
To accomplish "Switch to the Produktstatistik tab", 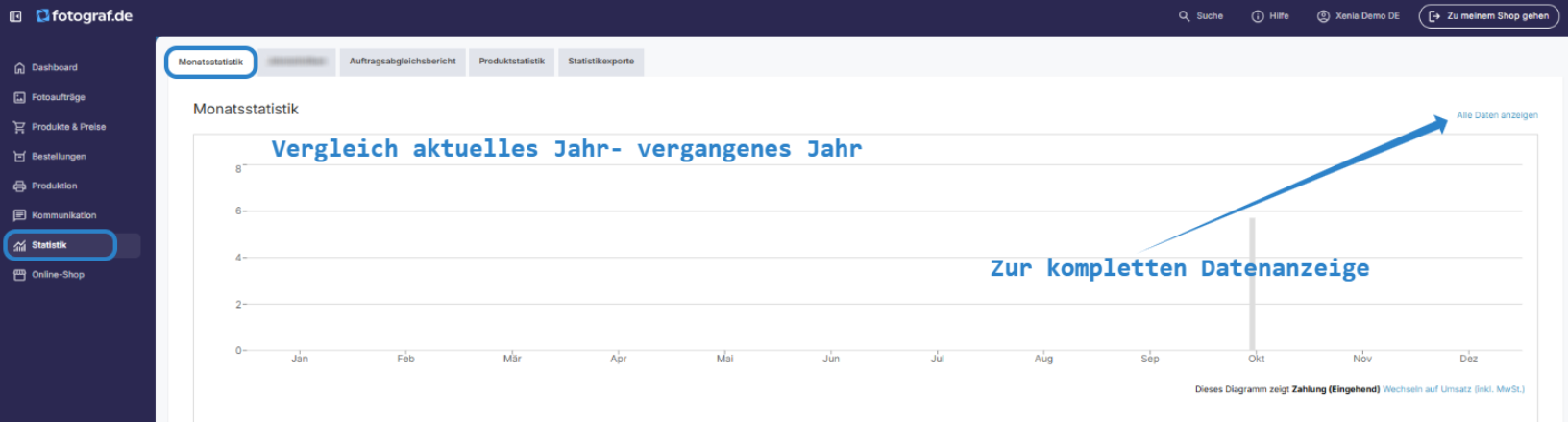I will (511, 62).
